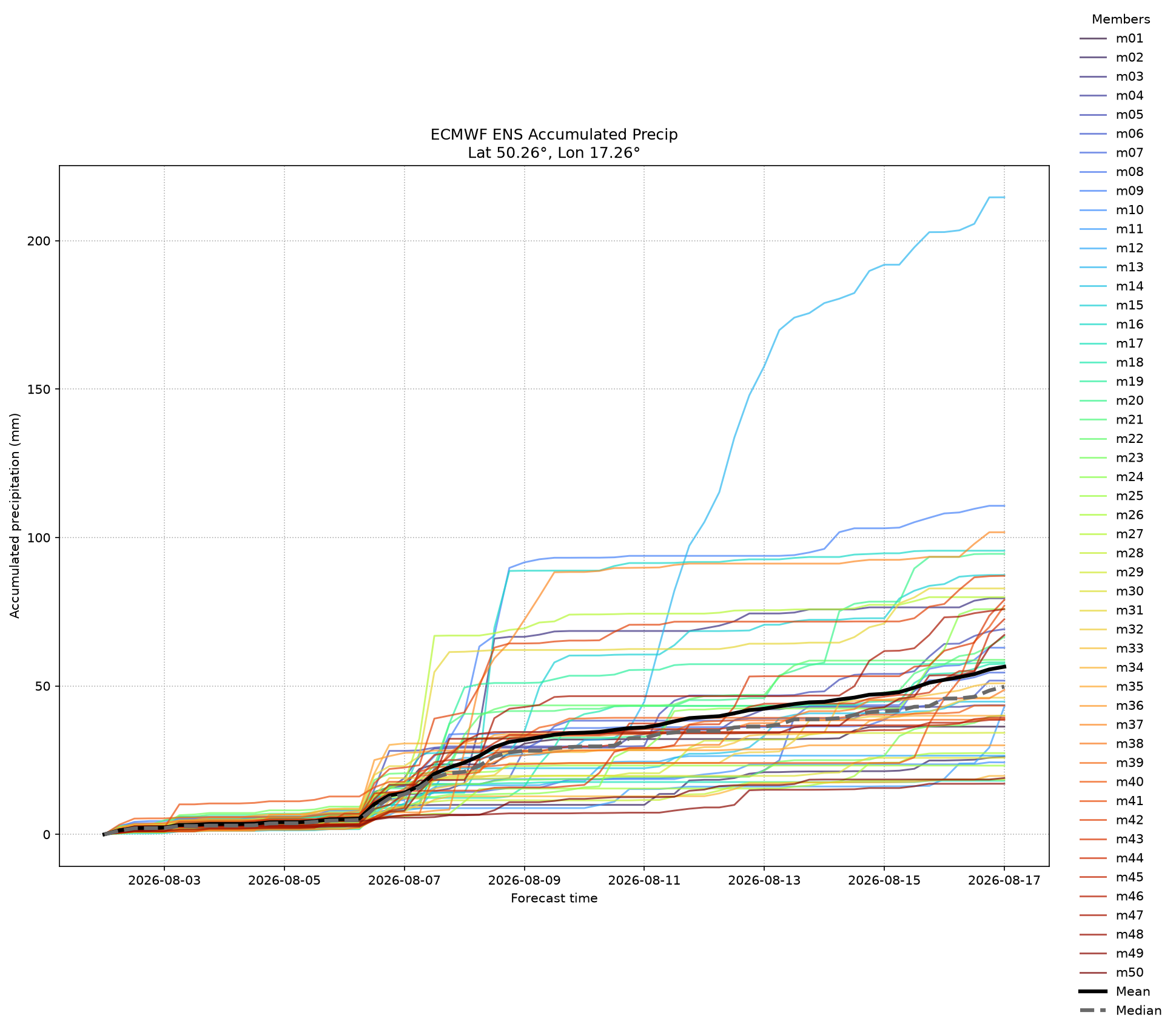This screenshot has height=1032, width=1176.
Task: Click the Members legend title
Action: (x=1121, y=19)
